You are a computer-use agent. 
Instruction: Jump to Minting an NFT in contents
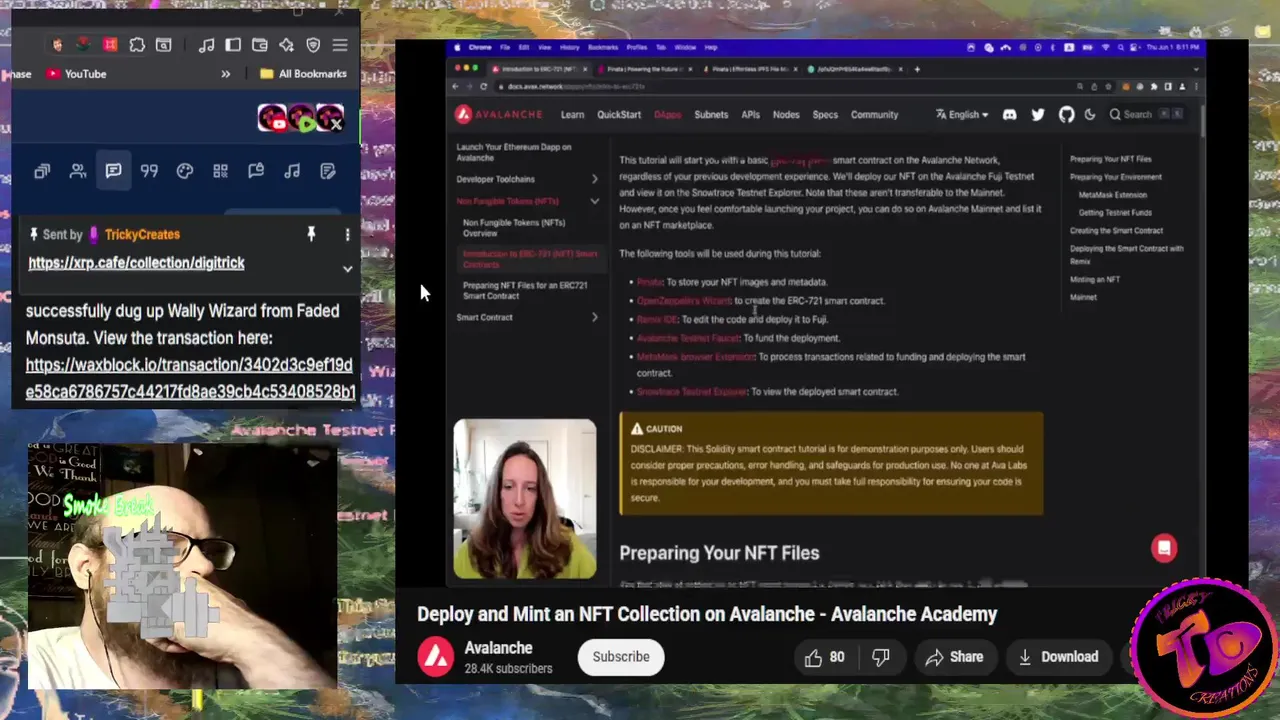pyautogui.click(x=1095, y=280)
